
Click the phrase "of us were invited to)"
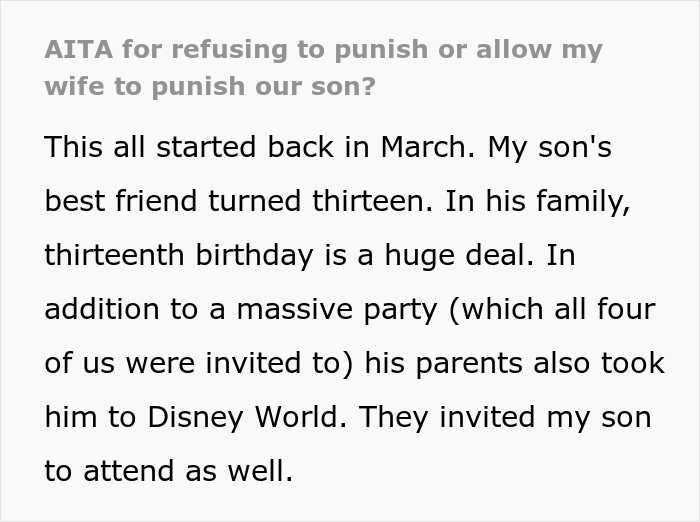pyautogui.click(x=191, y=362)
